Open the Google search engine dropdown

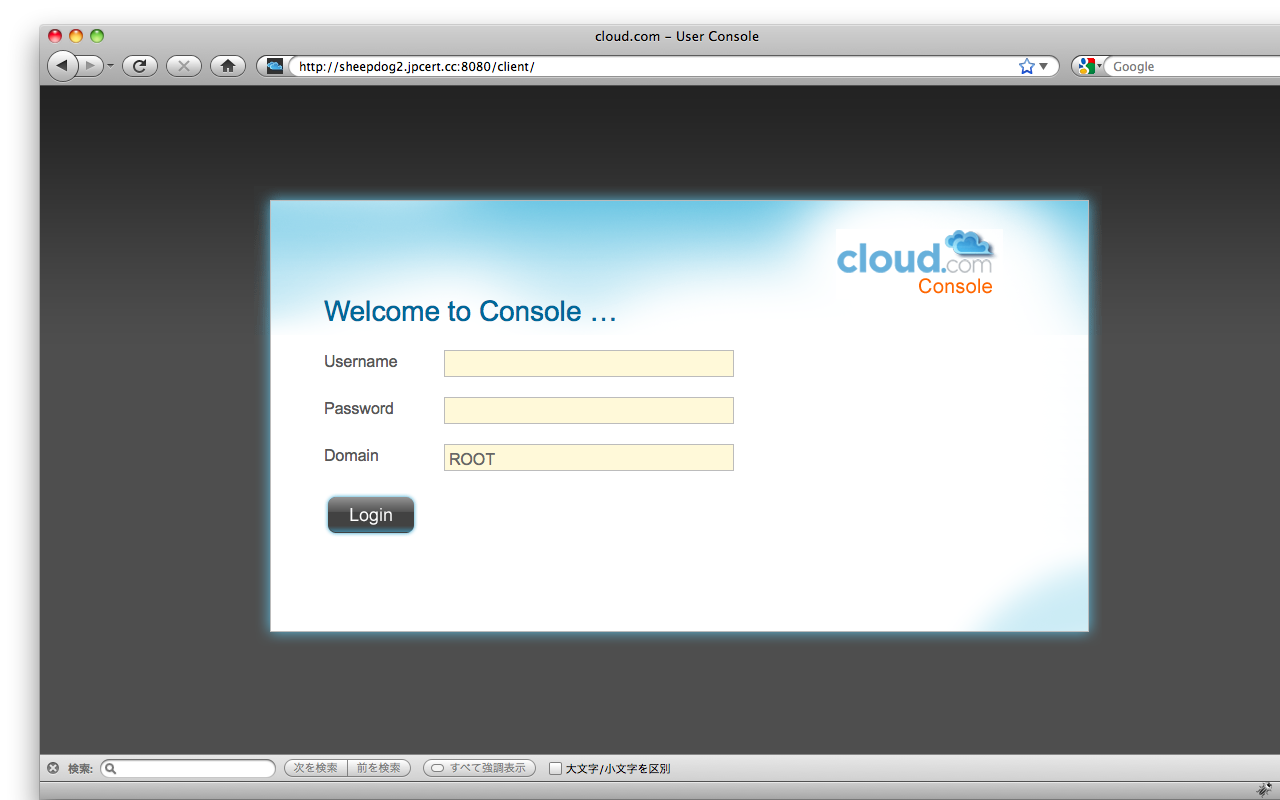1088,66
